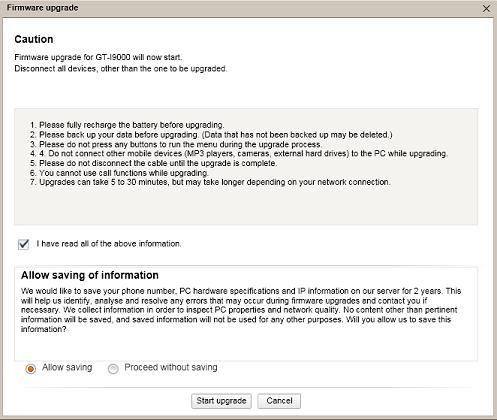Screen dimensions: 497x420
Task: Click the Start upgrade button
Action: [x=221, y=401]
